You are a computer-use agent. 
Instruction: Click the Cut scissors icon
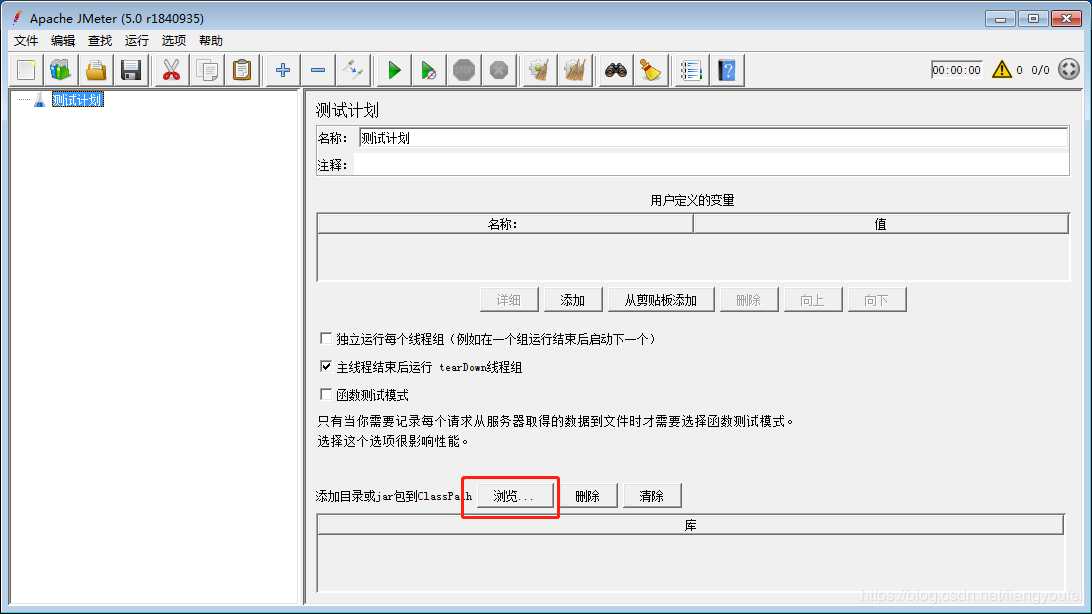171,70
